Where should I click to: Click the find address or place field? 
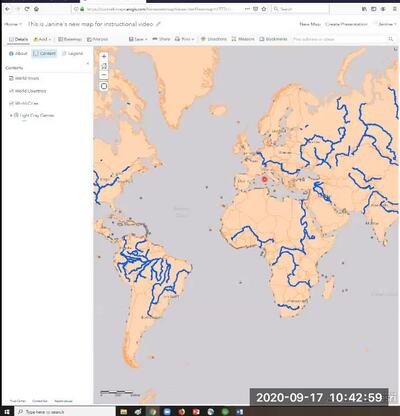tap(338, 39)
